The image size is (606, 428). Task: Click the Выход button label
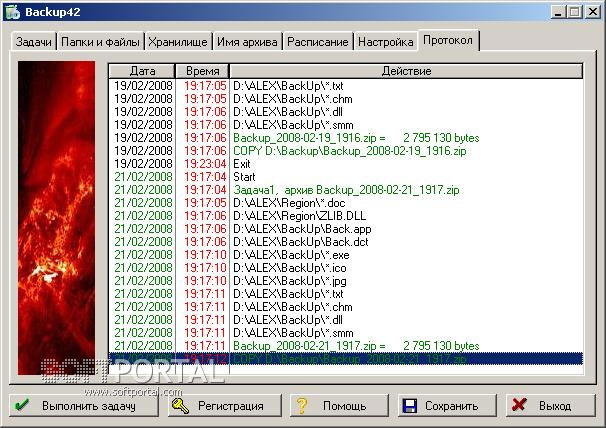[555, 406]
